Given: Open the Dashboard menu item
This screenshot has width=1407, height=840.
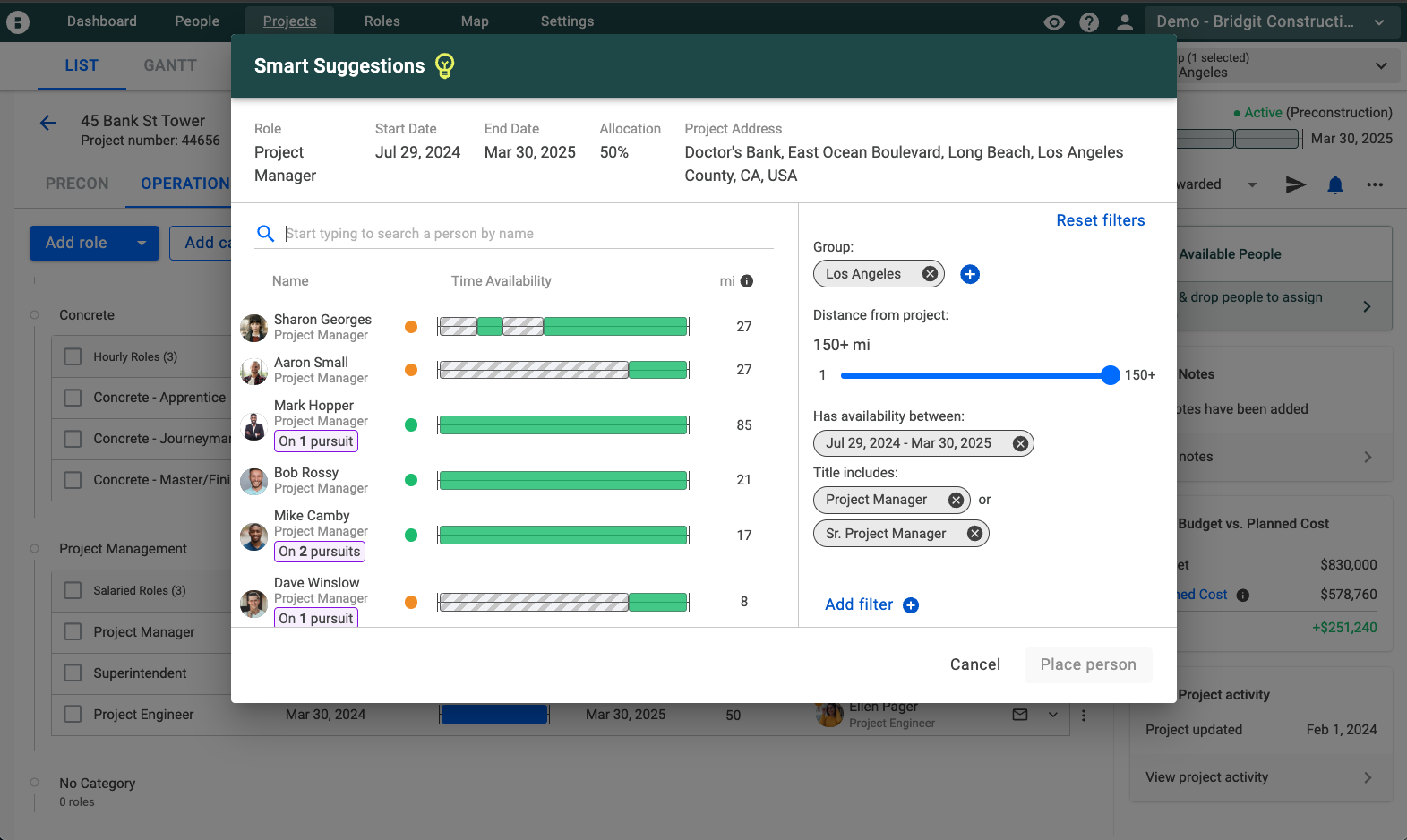Looking at the screenshot, I should click(x=102, y=21).
